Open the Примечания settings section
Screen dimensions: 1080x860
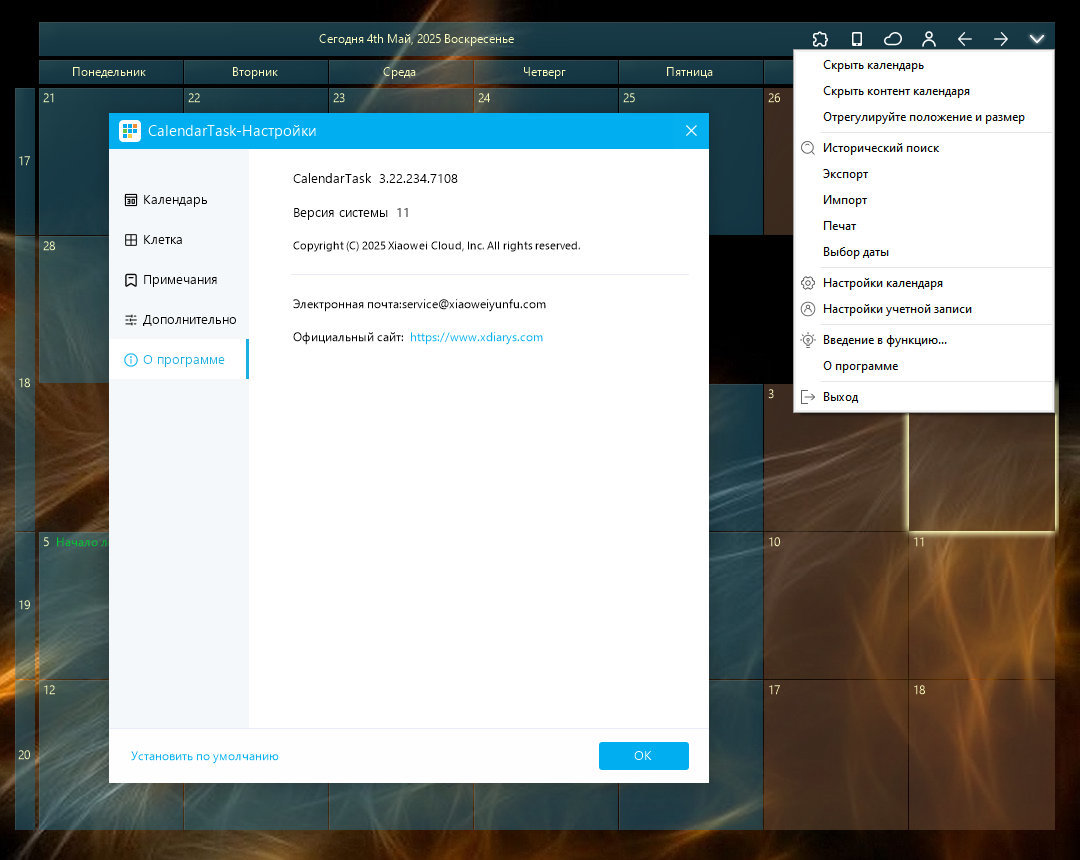(179, 280)
